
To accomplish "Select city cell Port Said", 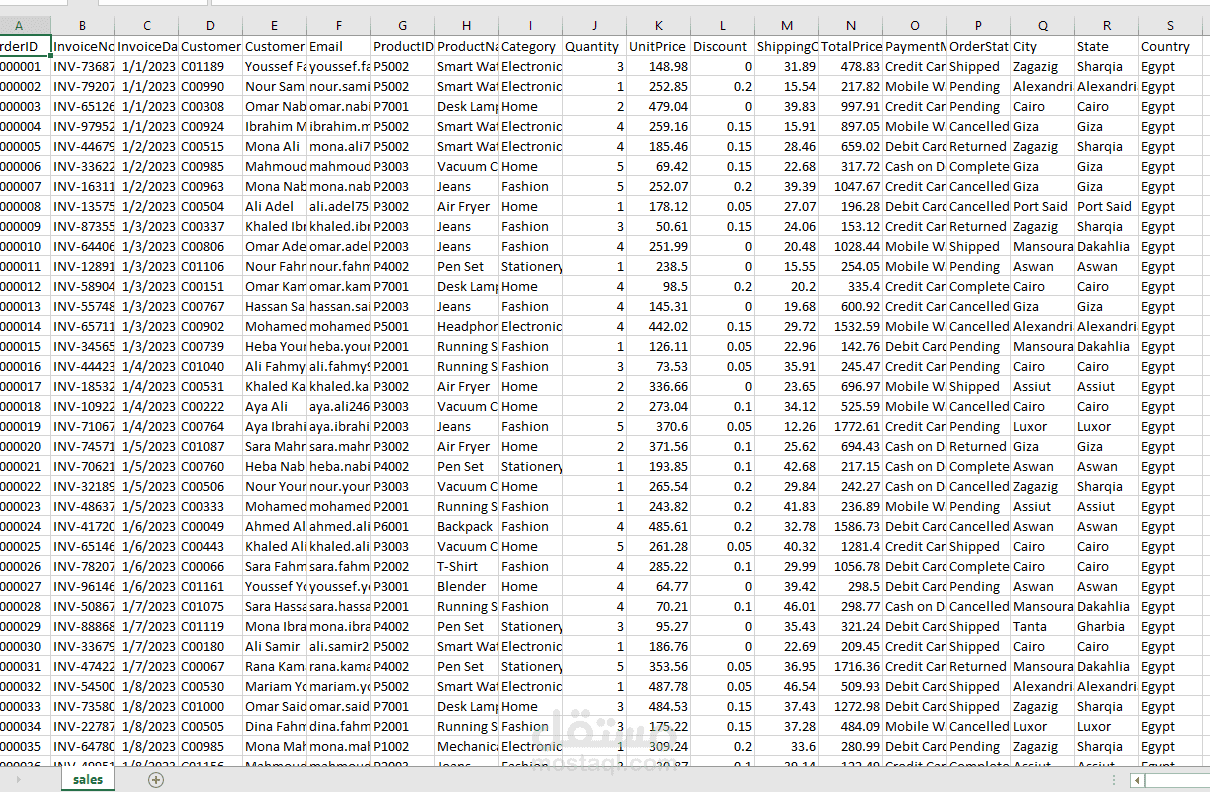I will (x=1042, y=206).
